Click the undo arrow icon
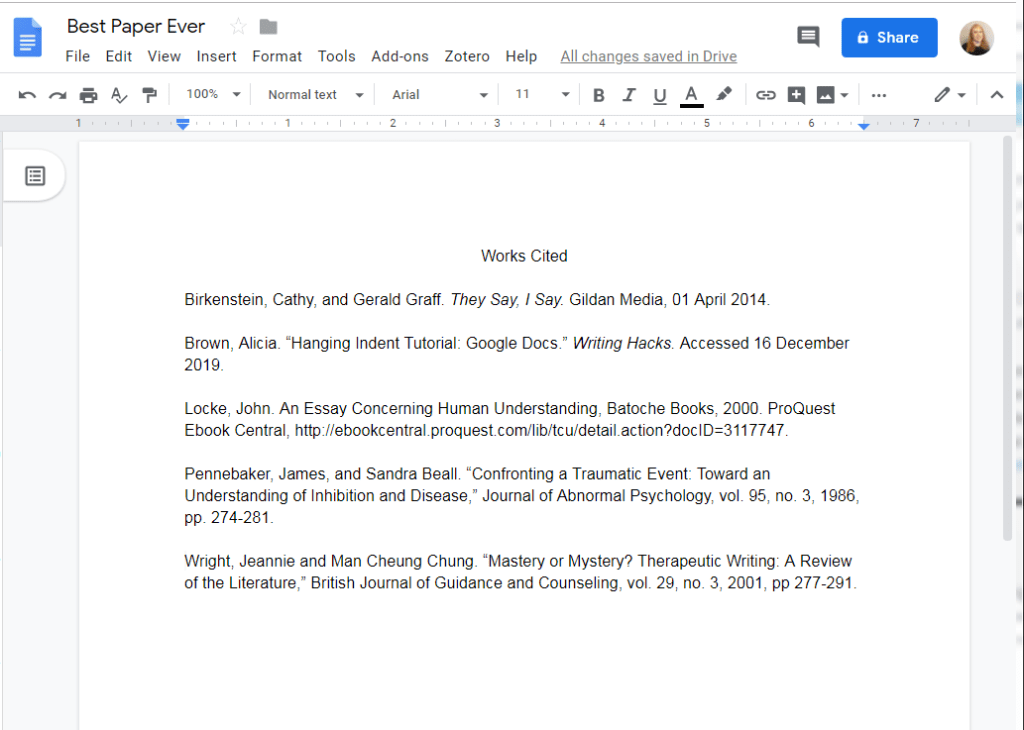 click(27, 95)
